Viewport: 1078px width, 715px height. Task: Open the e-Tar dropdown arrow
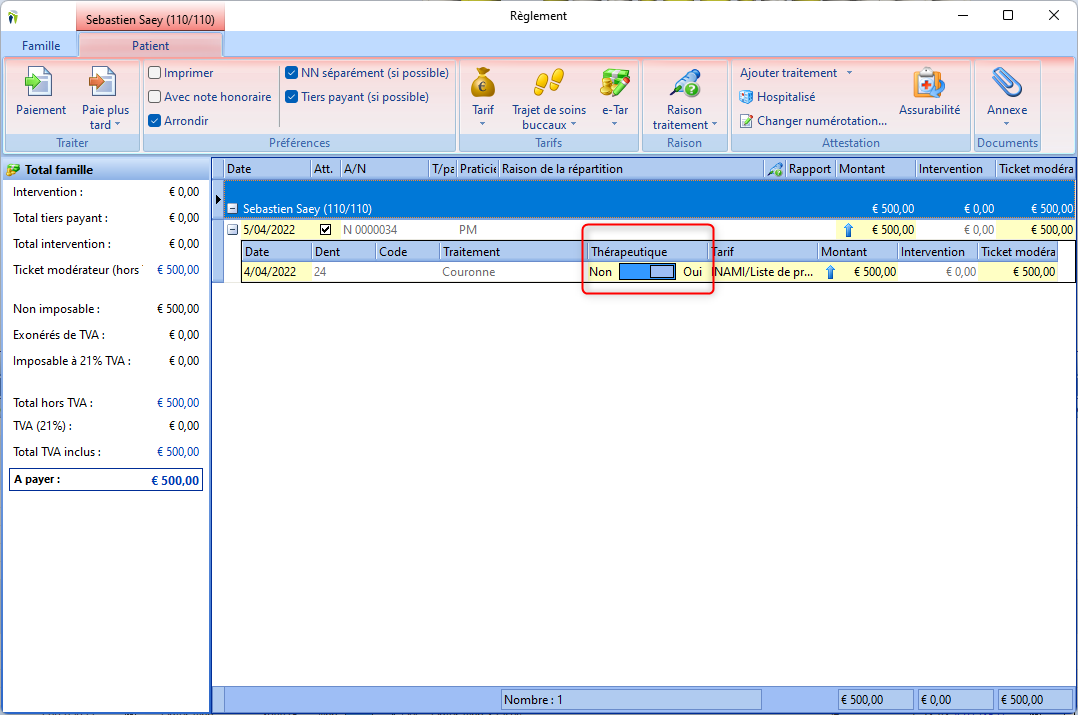pos(615,124)
